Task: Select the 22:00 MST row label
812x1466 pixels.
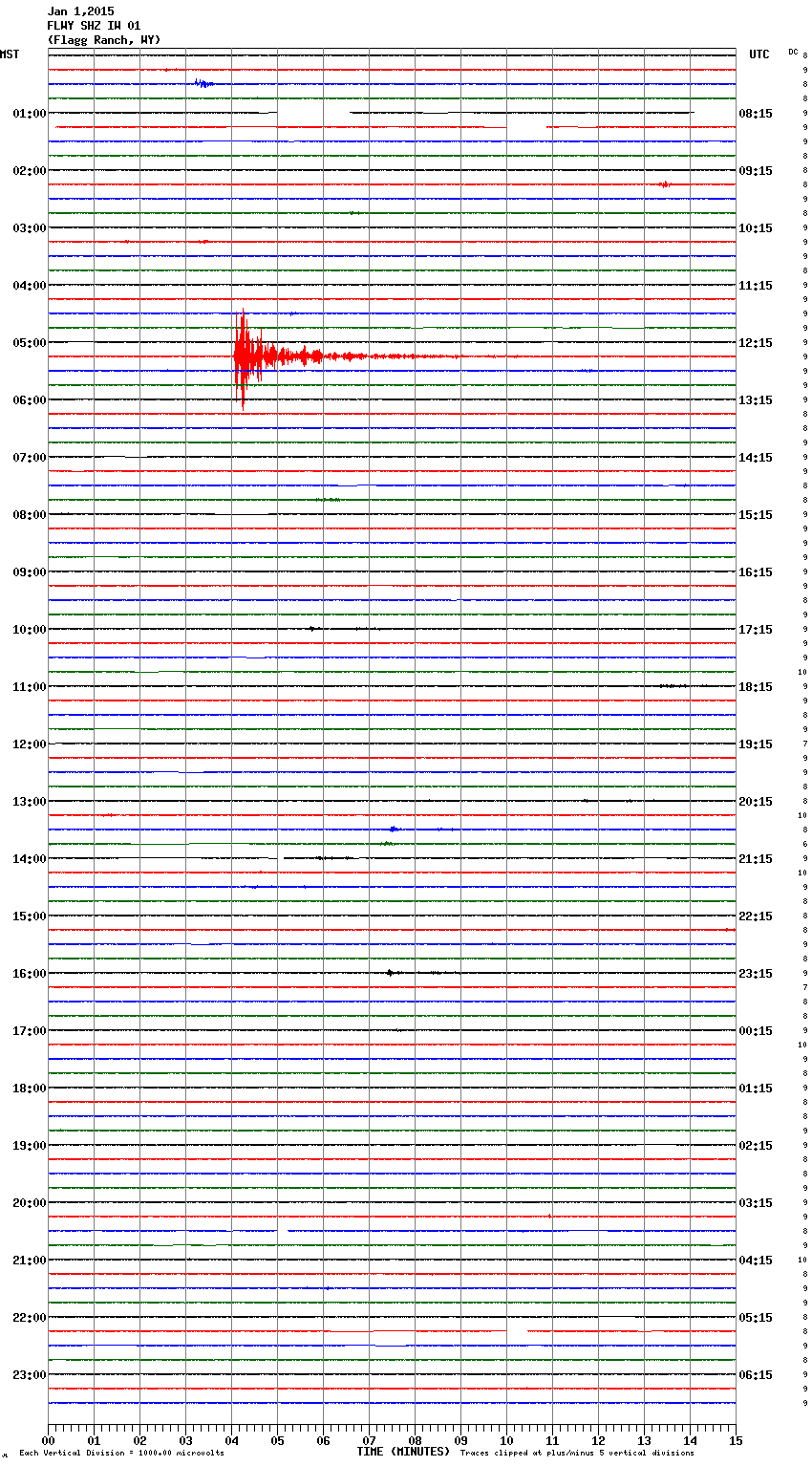Action: (x=29, y=1318)
